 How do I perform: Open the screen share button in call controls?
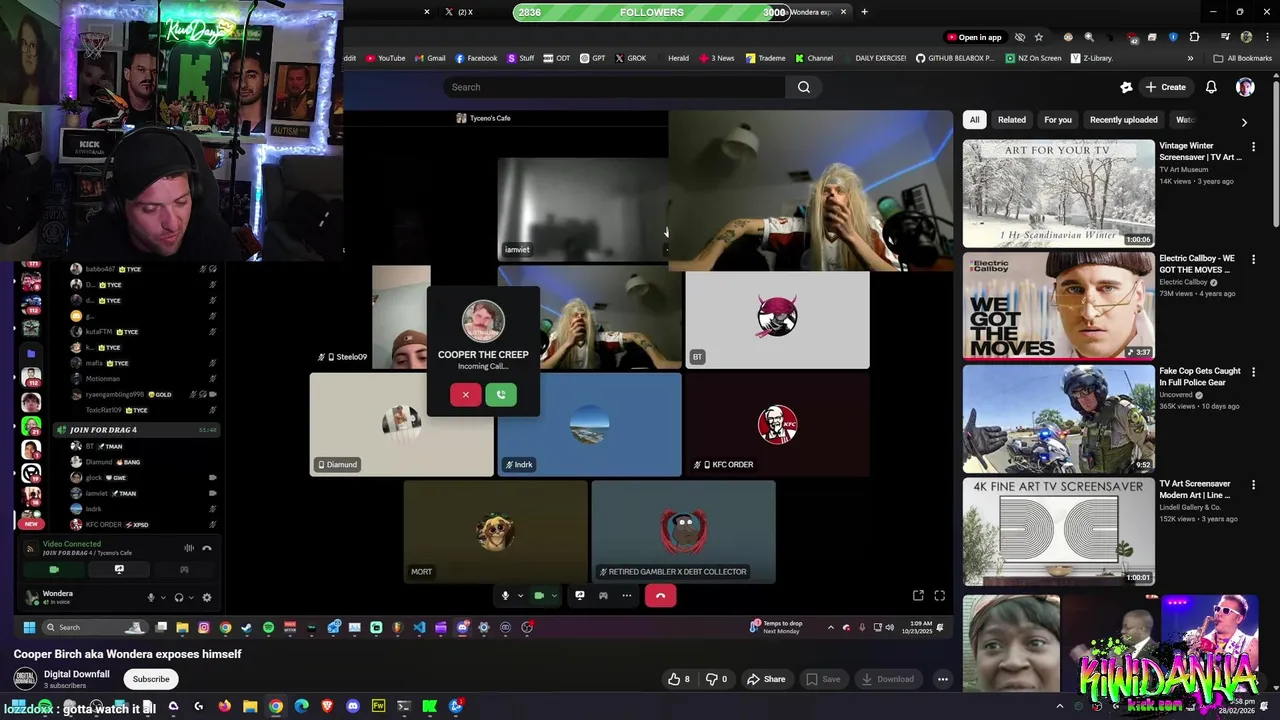[x=580, y=596]
